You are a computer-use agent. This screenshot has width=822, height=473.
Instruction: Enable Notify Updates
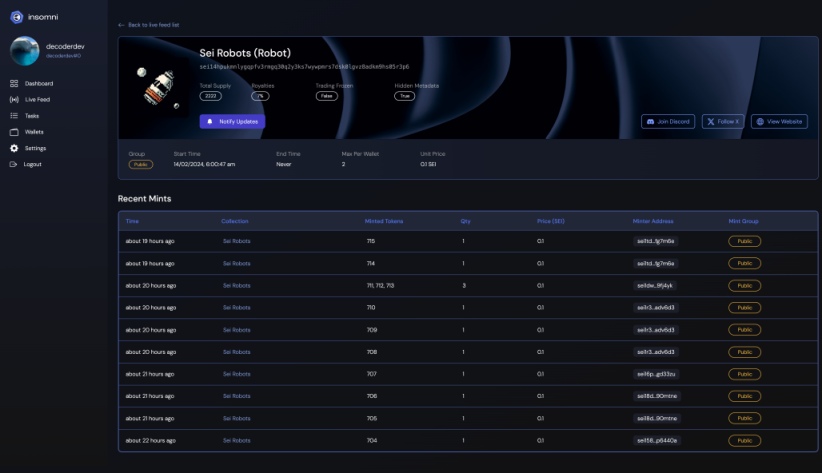click(232, 122)
